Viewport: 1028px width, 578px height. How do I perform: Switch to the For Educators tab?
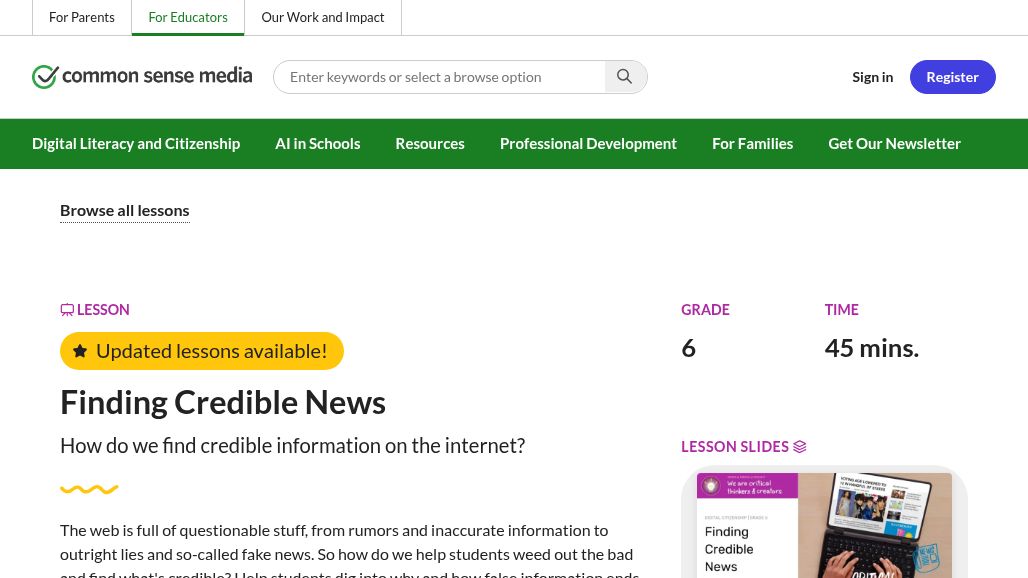[188, 17]
